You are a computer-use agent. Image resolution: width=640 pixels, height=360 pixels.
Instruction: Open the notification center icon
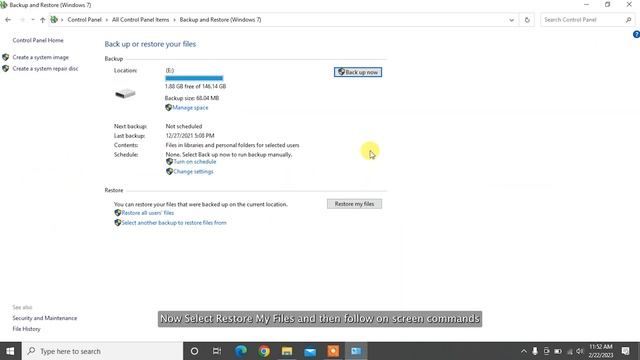pos(625,351)
